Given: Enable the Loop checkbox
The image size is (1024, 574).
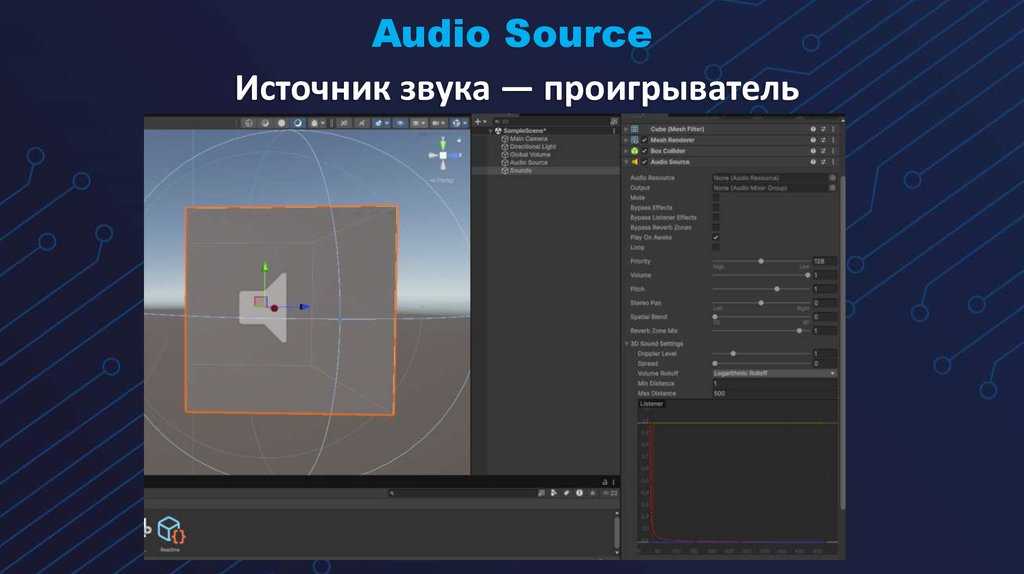Looking at the screenshot, I should tap(716, 247).
